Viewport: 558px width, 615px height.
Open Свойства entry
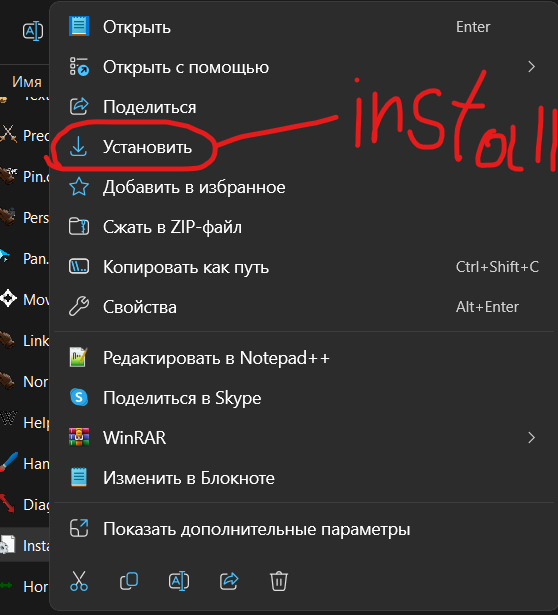pos(303,307)
